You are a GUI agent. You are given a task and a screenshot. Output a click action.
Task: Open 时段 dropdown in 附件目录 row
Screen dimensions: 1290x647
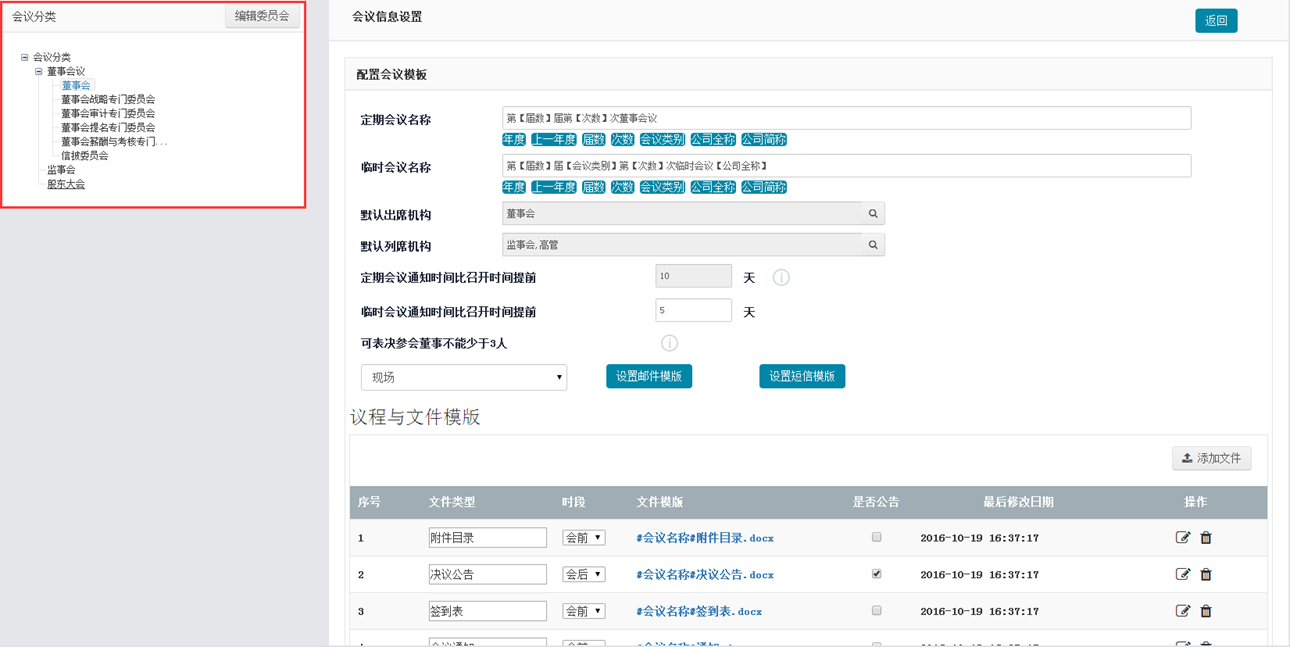click(584, 538)
